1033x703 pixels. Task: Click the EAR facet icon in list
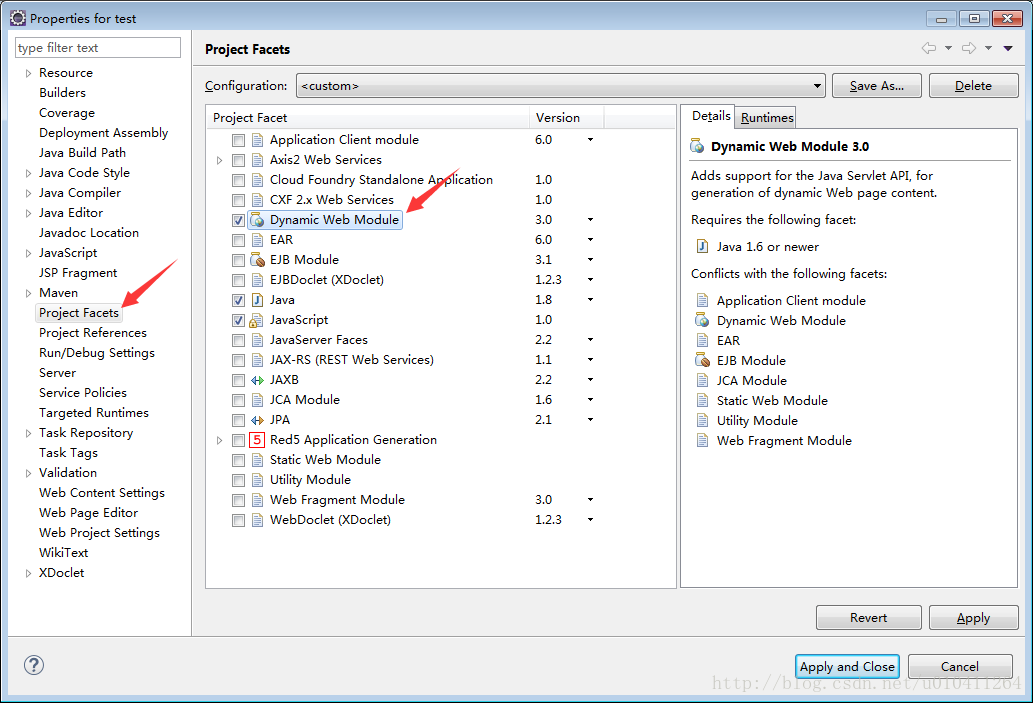(257, 240)
